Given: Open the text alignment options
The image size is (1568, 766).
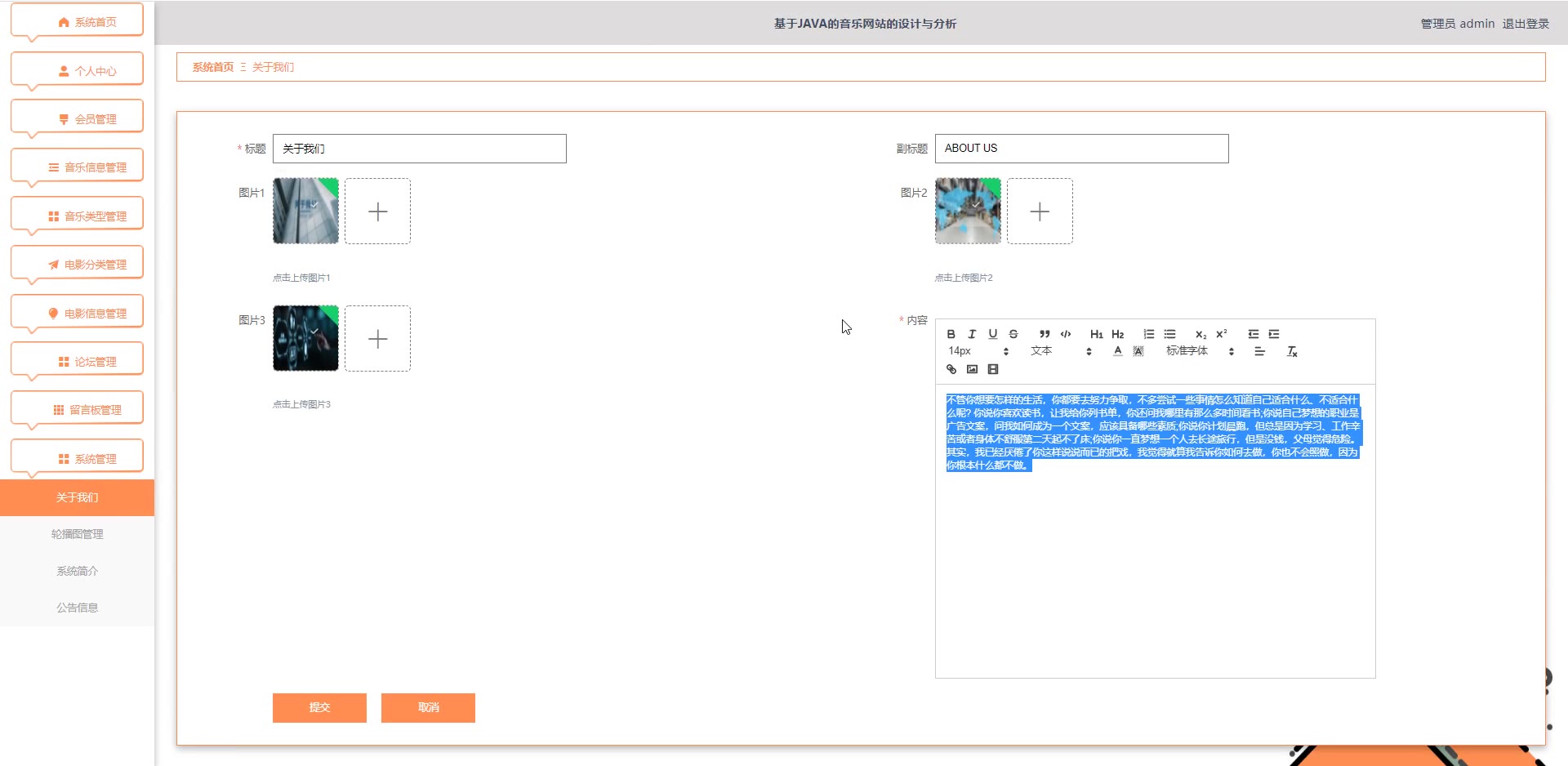Looking at the screenshot, I should [x=1260, y=351].
